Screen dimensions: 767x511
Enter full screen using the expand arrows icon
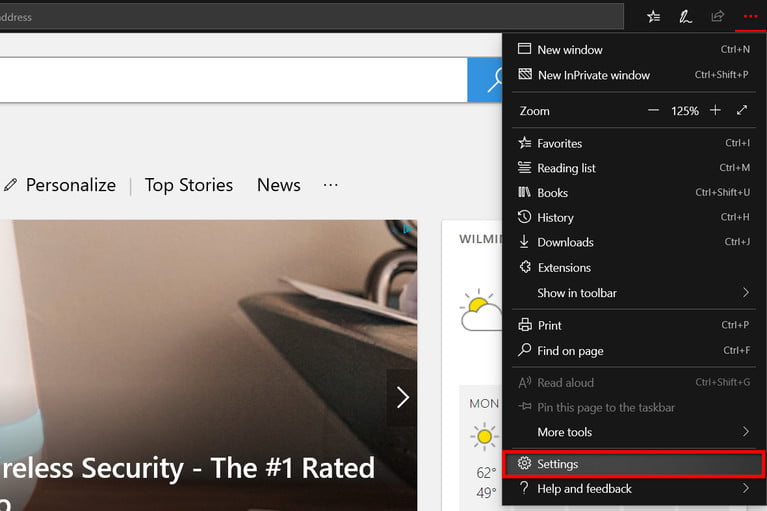tap(742, 110)
